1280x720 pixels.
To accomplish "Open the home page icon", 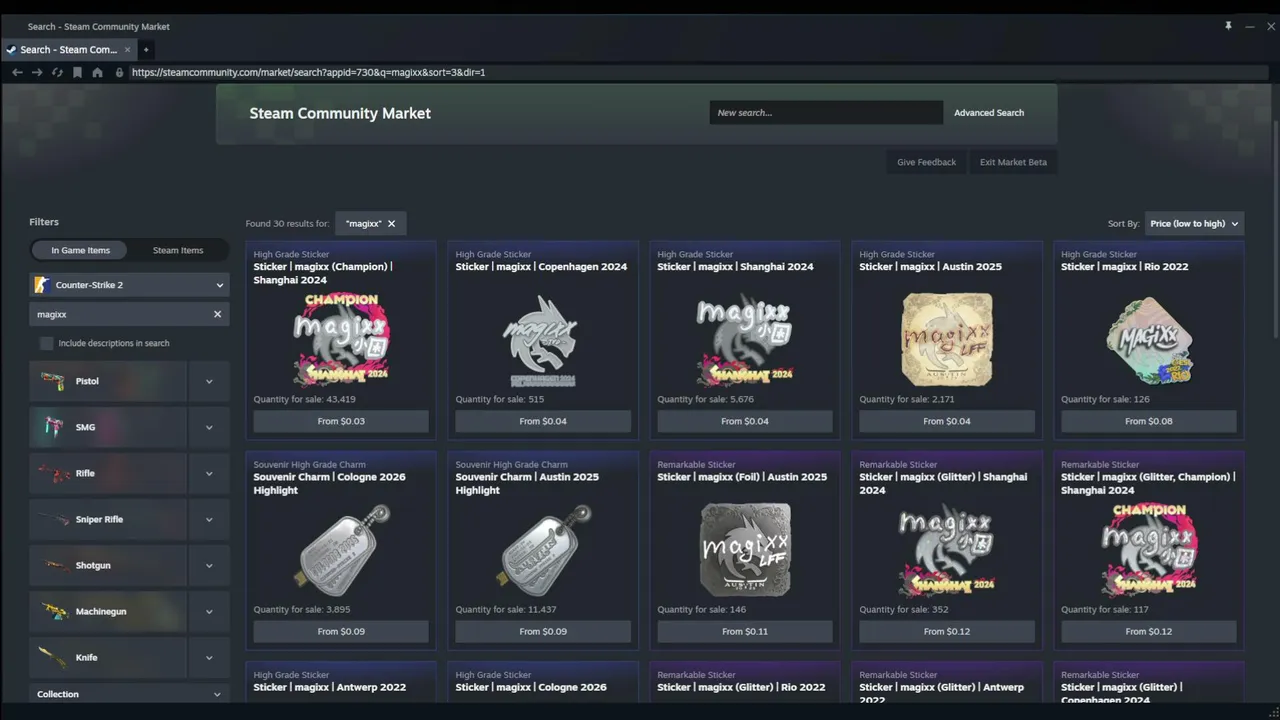I will 97,72.
